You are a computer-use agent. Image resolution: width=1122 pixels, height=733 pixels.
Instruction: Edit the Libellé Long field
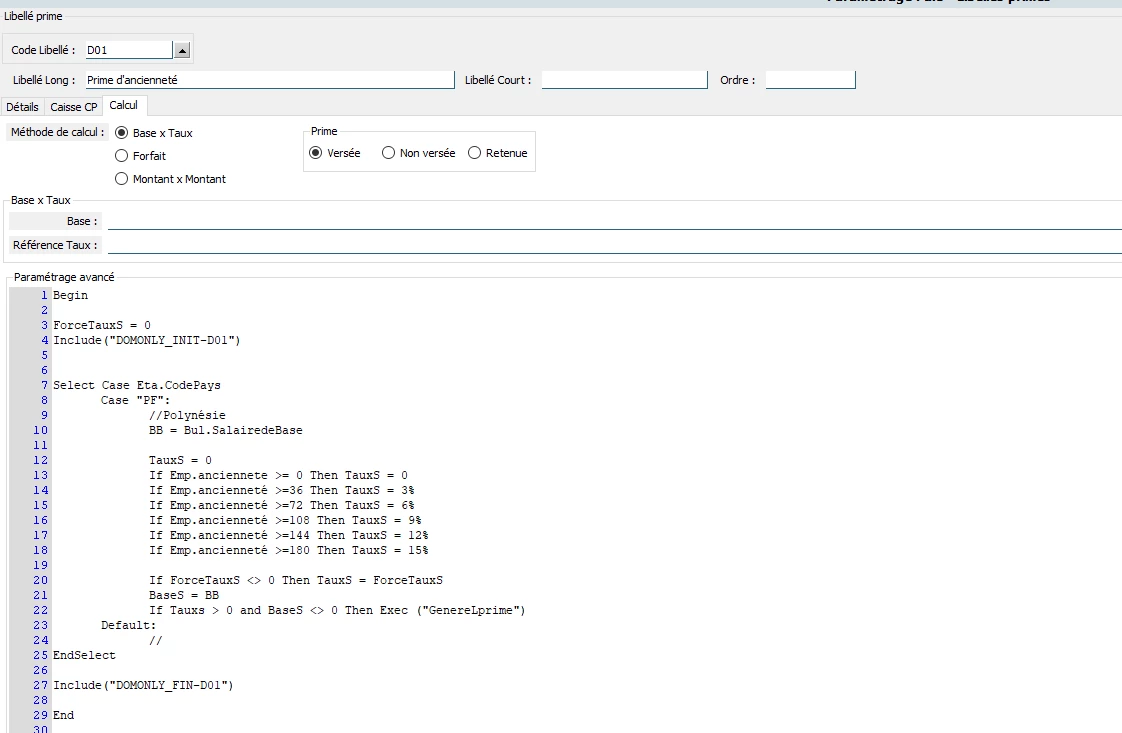(270, 80)
